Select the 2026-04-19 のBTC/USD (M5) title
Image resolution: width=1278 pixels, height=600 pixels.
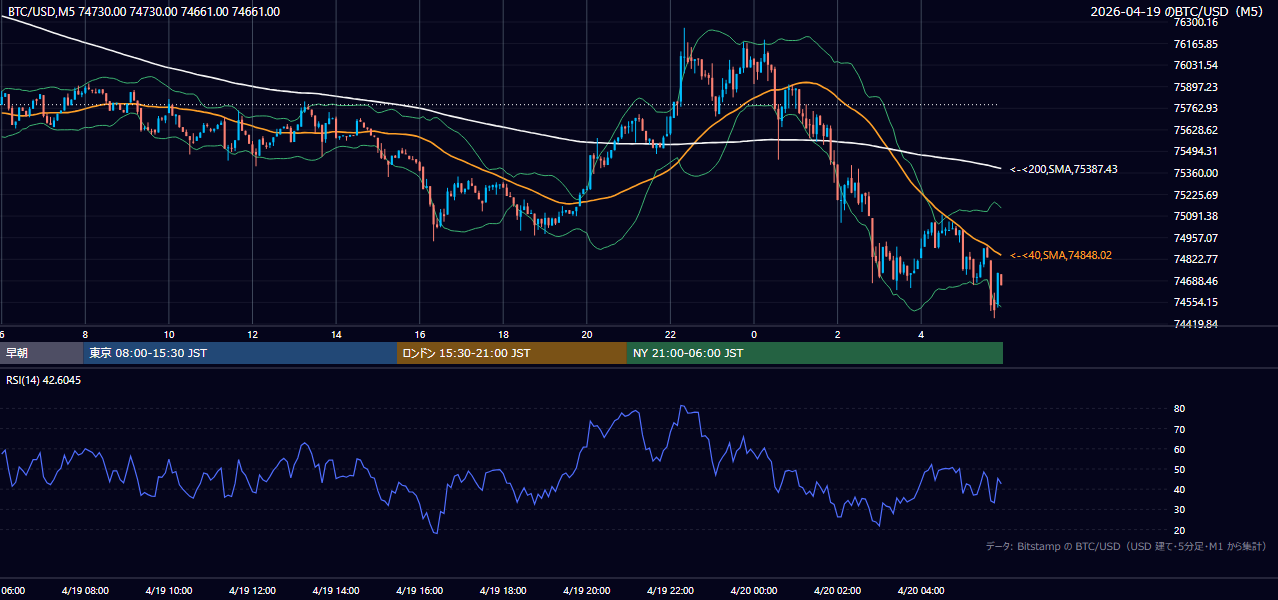coord(1177,12)
